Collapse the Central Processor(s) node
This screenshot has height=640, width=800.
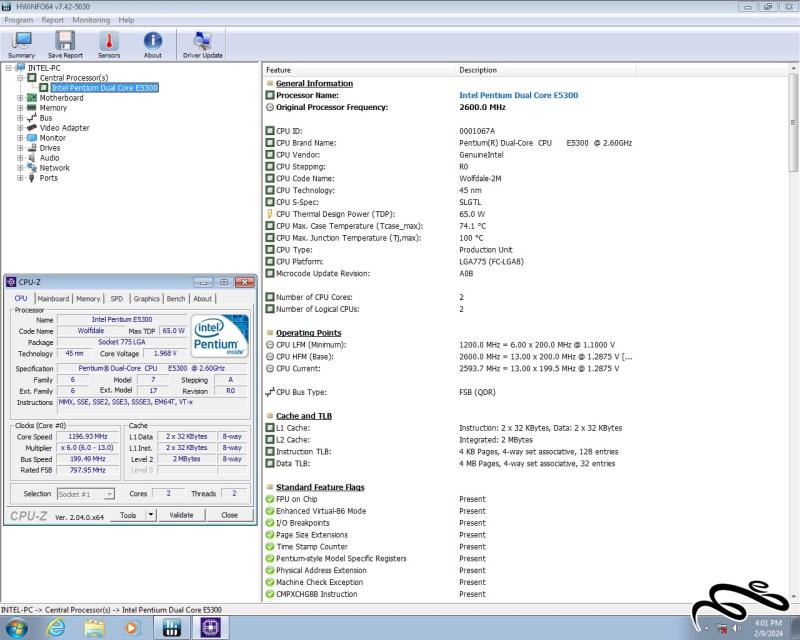(x=20, y=78)
